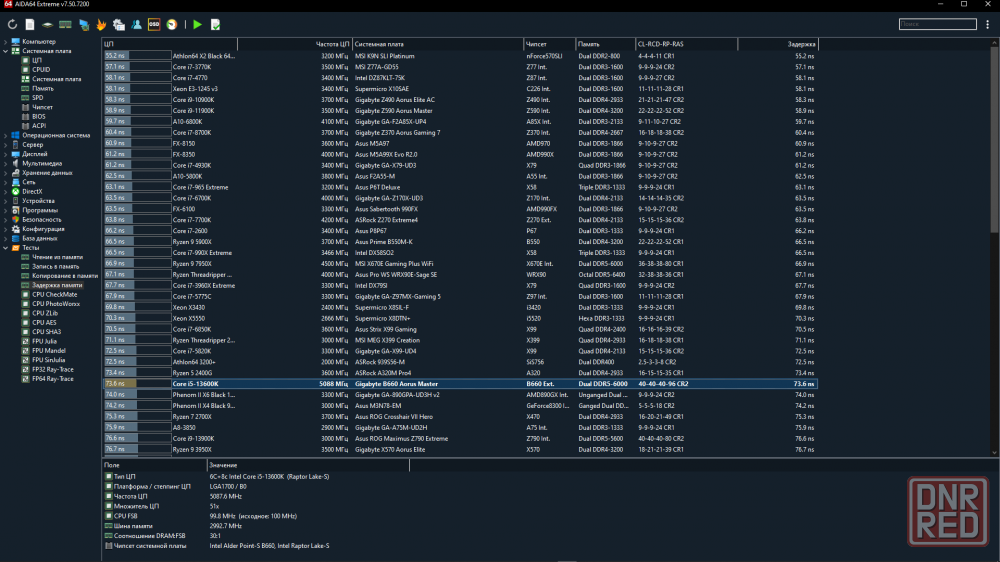Click the Конфигурация gear icon in tree
1000x562 pixels.
click(16, 229)
